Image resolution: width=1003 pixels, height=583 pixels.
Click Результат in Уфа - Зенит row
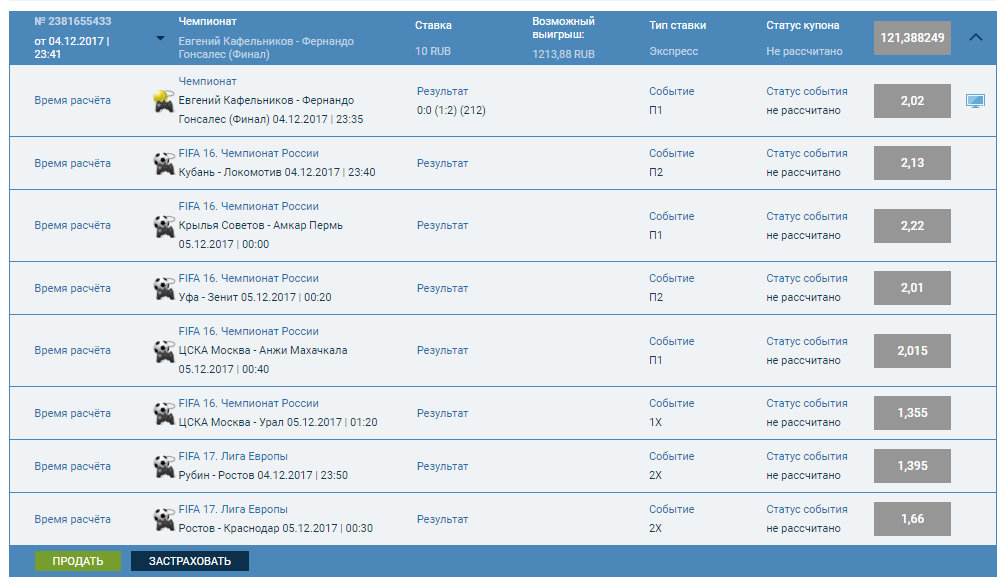(x=443, y=288)
